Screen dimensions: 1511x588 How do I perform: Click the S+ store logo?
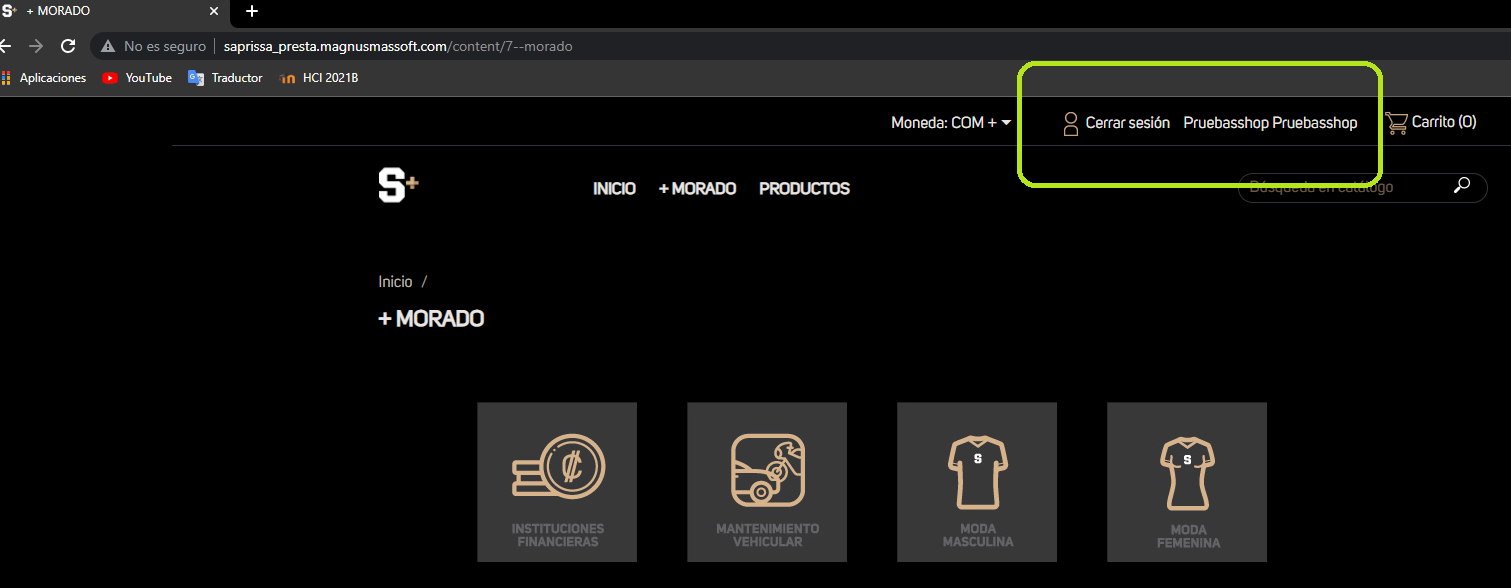pos(398,186)
